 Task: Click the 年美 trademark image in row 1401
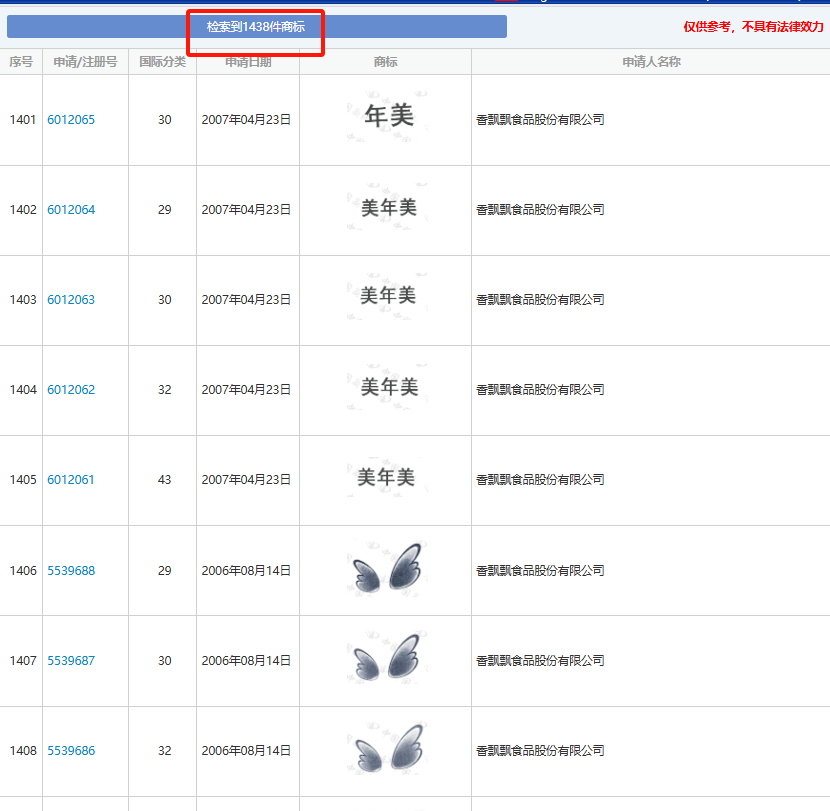(387, 118)
